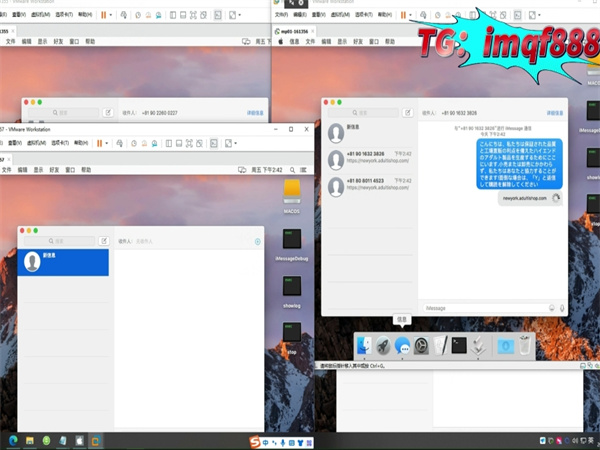
Task: Click the microphone icon beside the iMessage field
Action: click(x=562, y=307)
